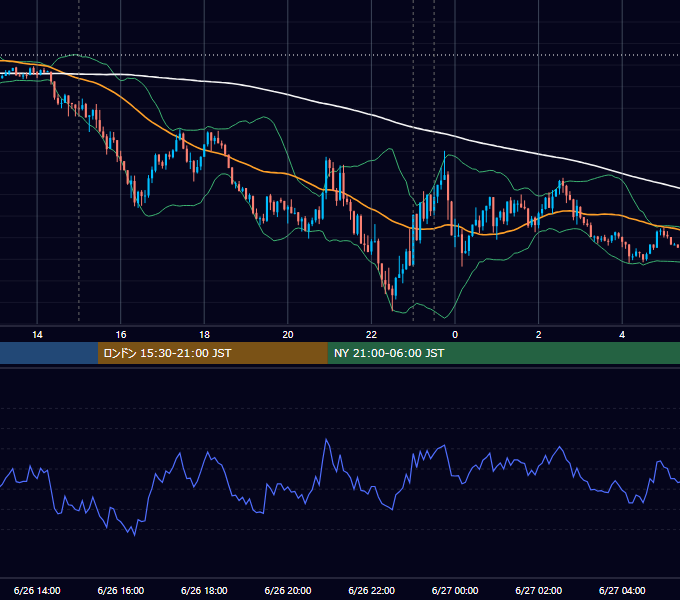Click the 22 hour label on price chart axis
The width and height of the screenshot is (680, 600).
coord(371,335)
